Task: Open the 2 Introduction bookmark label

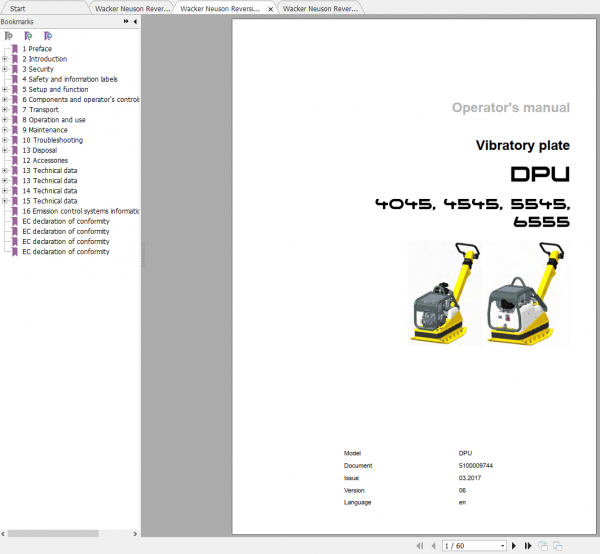Action: point(44,59)
